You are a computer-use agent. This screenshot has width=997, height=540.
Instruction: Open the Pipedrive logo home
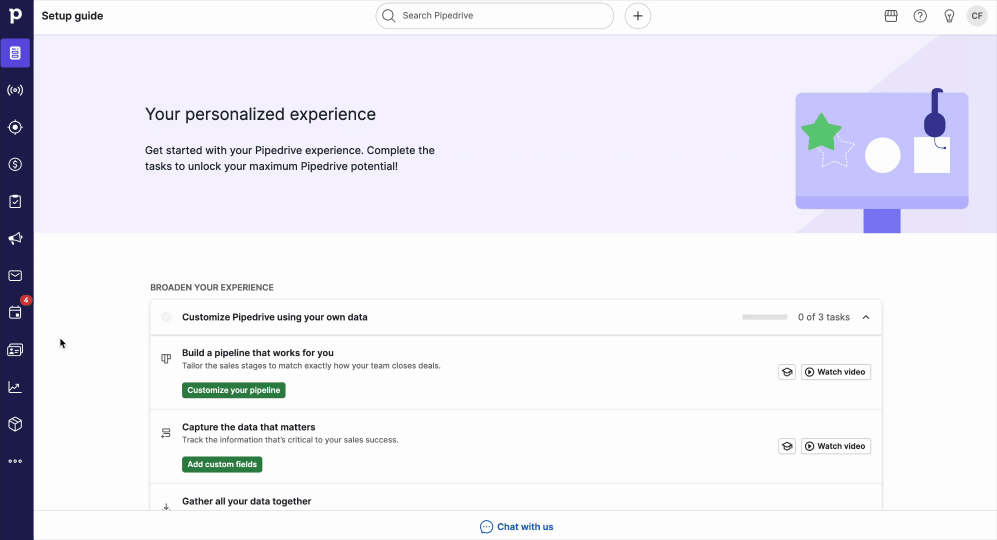(15, 15)
